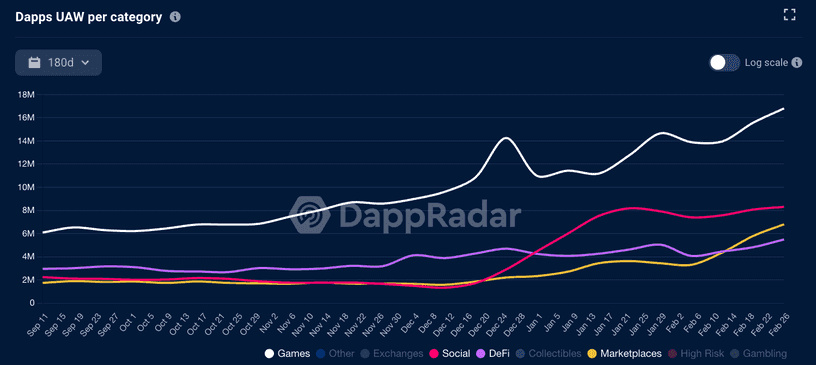The image size is (816, 365).
Task: Open the 180d time range dropdown
Action: tap(58, 62)
